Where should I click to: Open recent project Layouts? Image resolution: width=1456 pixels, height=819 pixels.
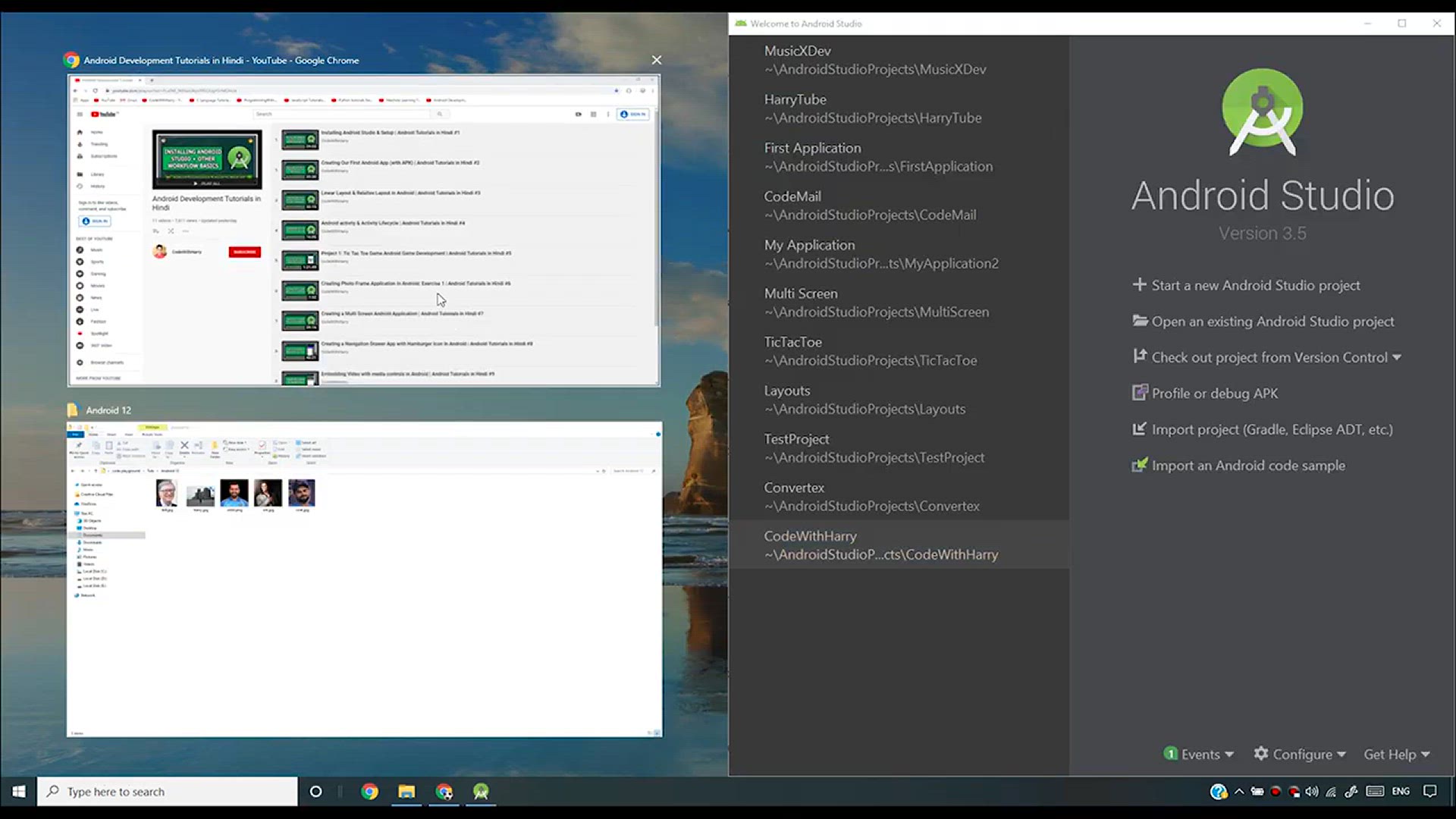(x=899, y=400)
